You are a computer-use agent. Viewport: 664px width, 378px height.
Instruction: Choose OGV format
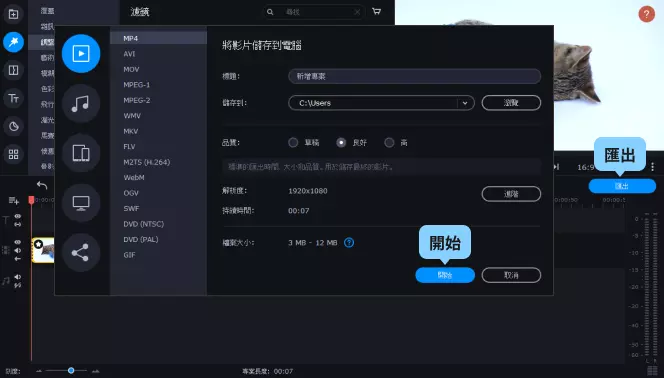tap(158, 193)
